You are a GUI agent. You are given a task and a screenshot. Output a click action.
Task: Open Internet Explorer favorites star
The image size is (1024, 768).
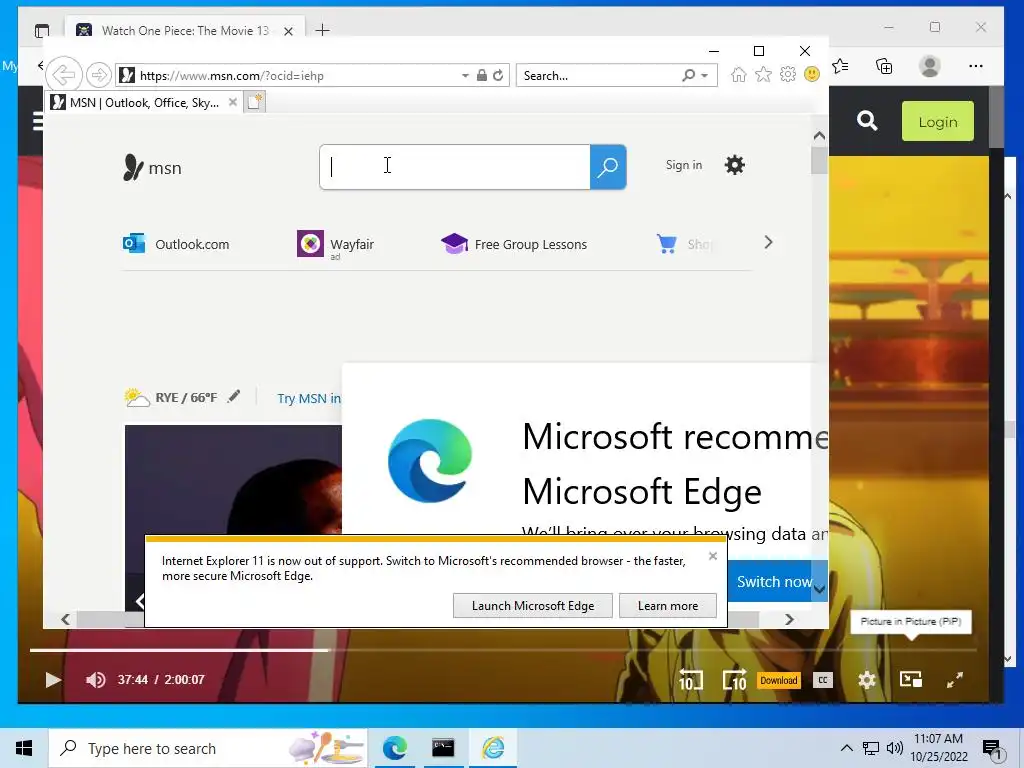click(x=763, y=75)
